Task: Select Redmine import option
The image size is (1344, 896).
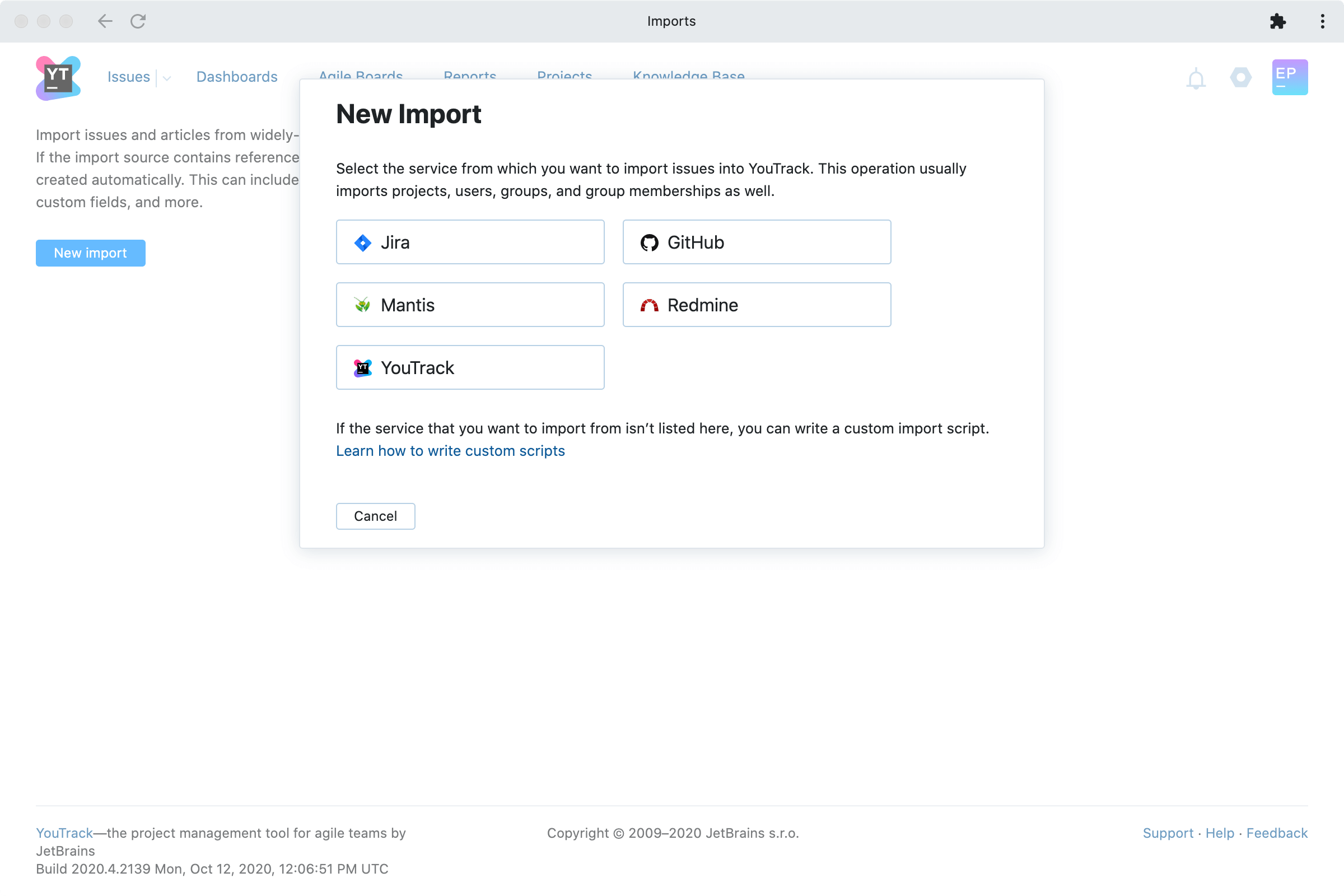Action: (756, 305)
